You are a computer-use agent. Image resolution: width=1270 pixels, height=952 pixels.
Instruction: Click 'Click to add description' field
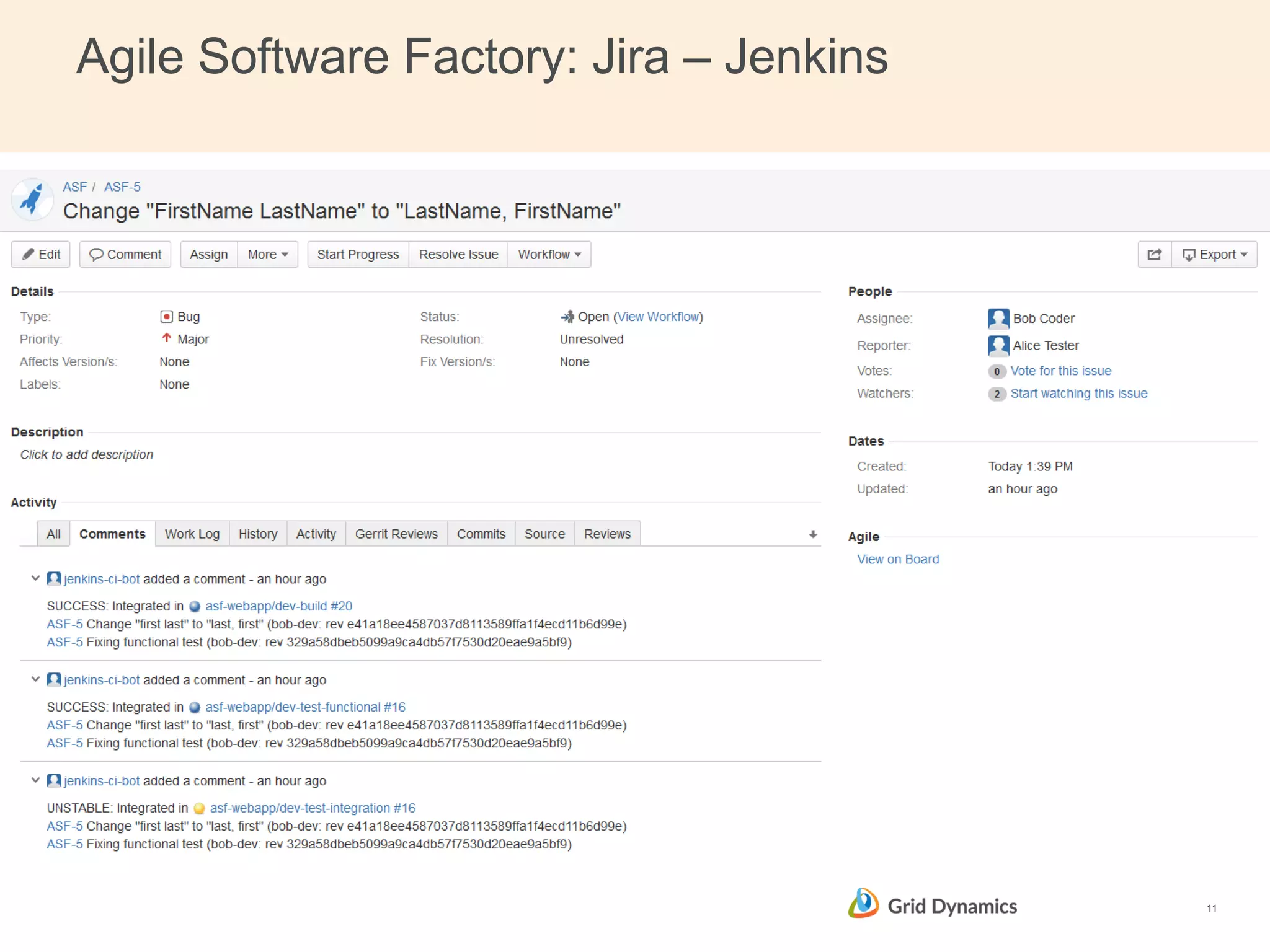click(x=87, y=455)
